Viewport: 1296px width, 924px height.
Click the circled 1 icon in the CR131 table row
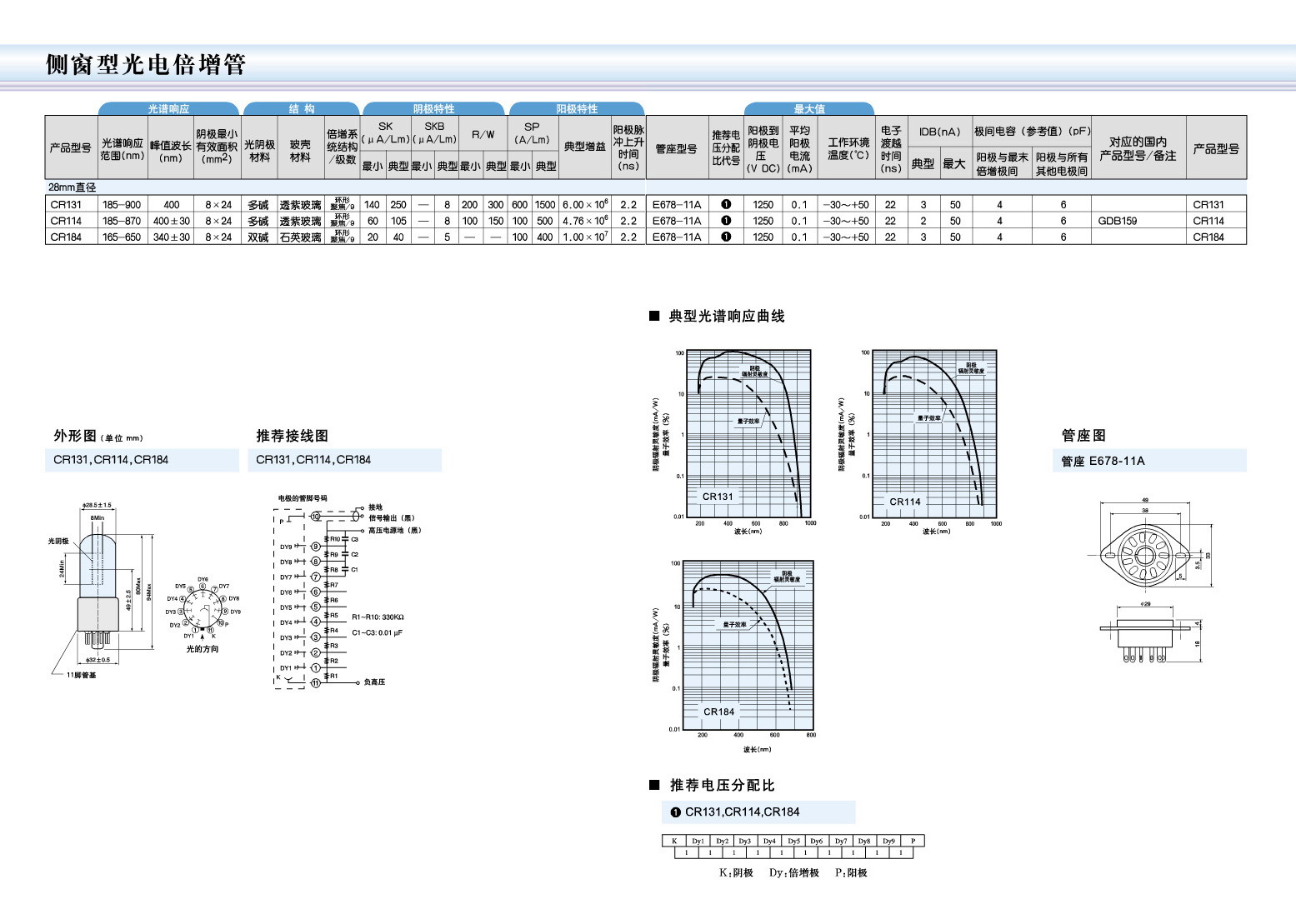click(726, 204)
